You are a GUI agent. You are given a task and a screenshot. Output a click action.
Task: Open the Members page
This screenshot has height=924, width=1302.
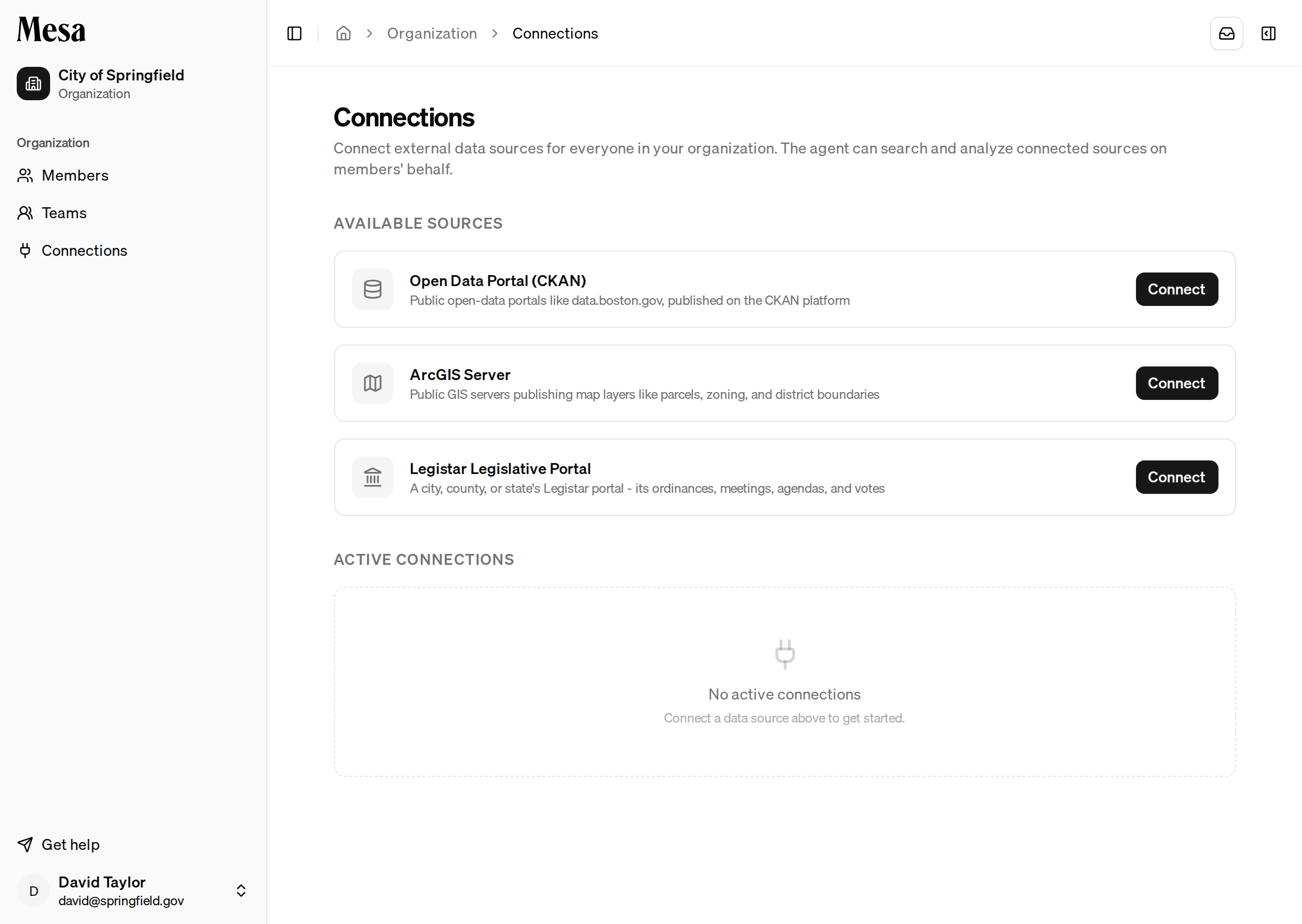click(75, 175)
